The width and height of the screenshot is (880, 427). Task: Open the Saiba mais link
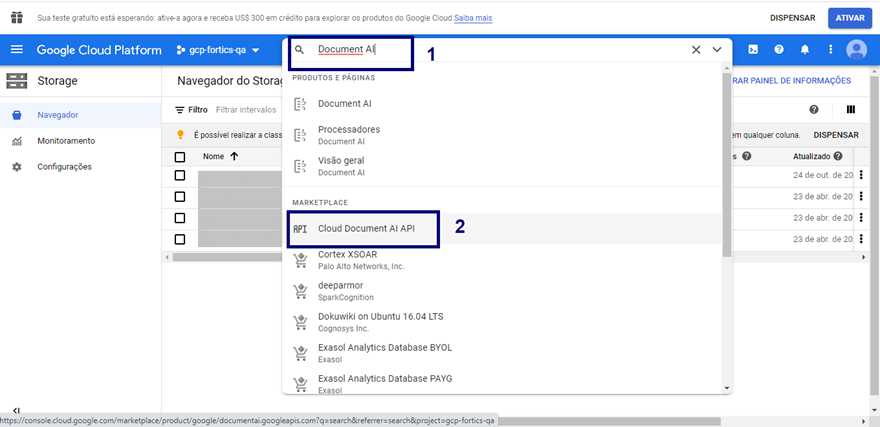(x=473, y=18)
